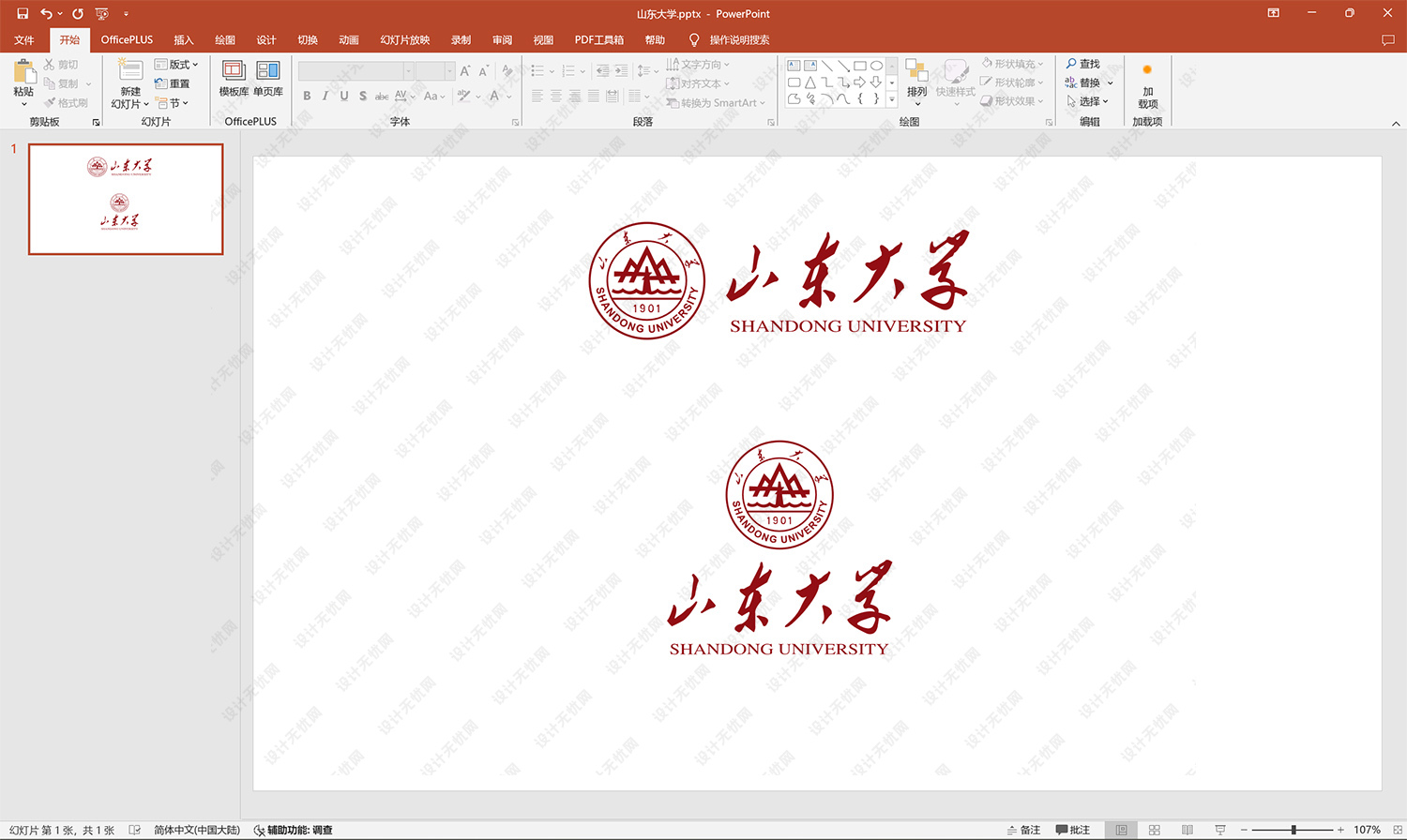This screenshot has width=1407, height=840.
Task: Open the 模板库 template library
Action: (234, 71)
